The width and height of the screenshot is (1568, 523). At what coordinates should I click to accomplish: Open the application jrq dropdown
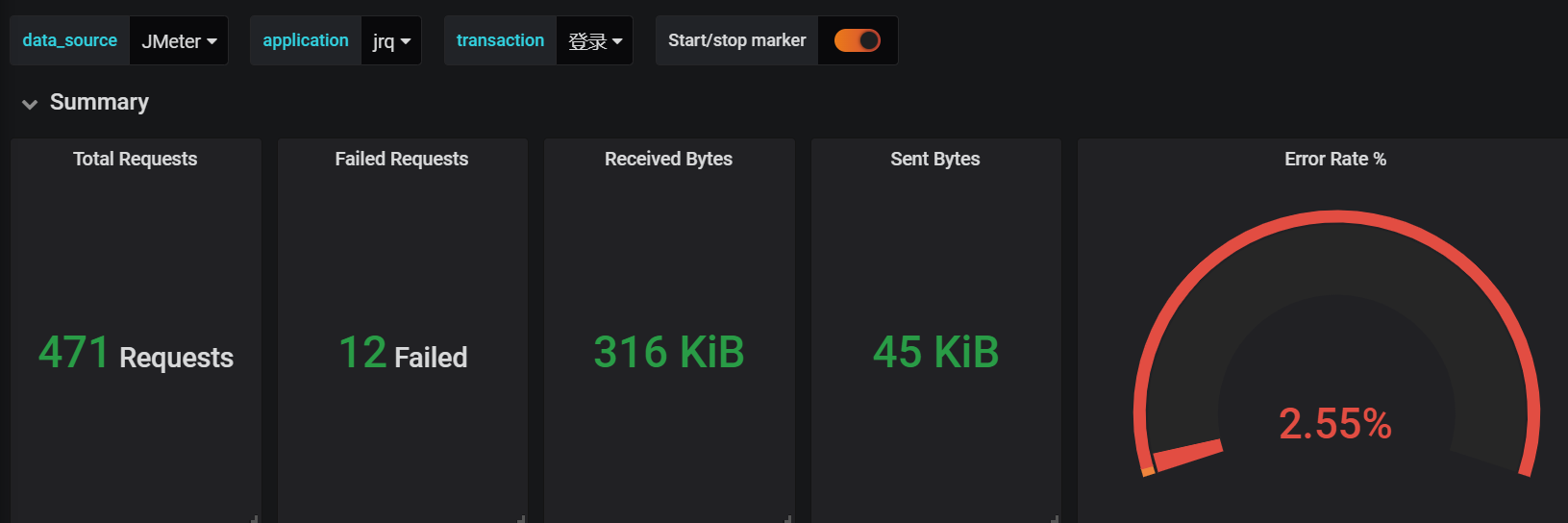click(391, 41)
